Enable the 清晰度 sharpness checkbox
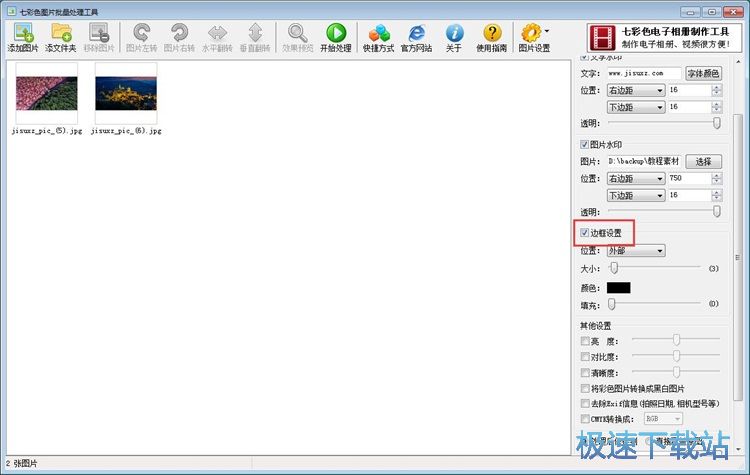The image size is (750, 475). 585,373
